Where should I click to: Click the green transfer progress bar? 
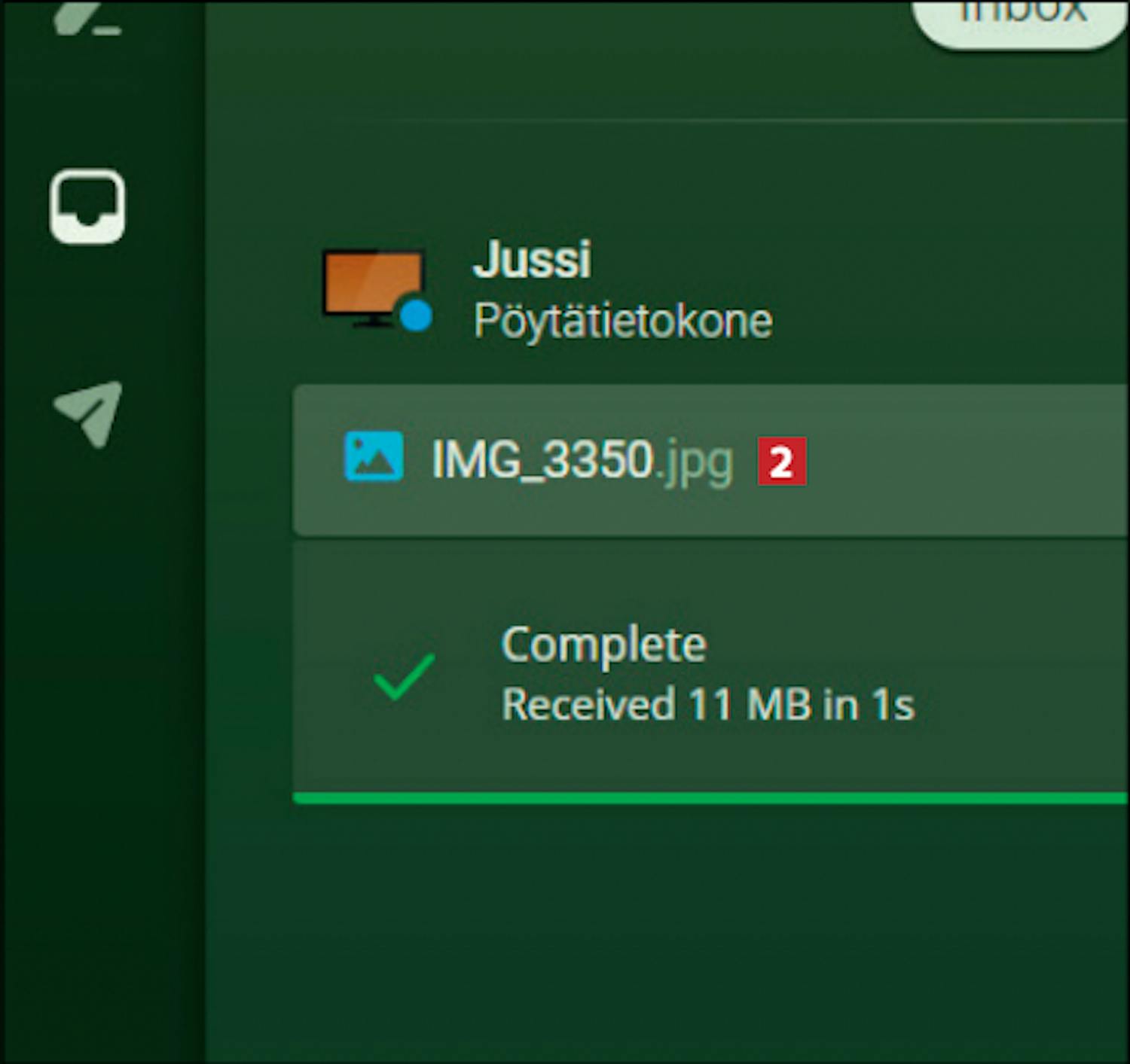[x=710, y=798]
